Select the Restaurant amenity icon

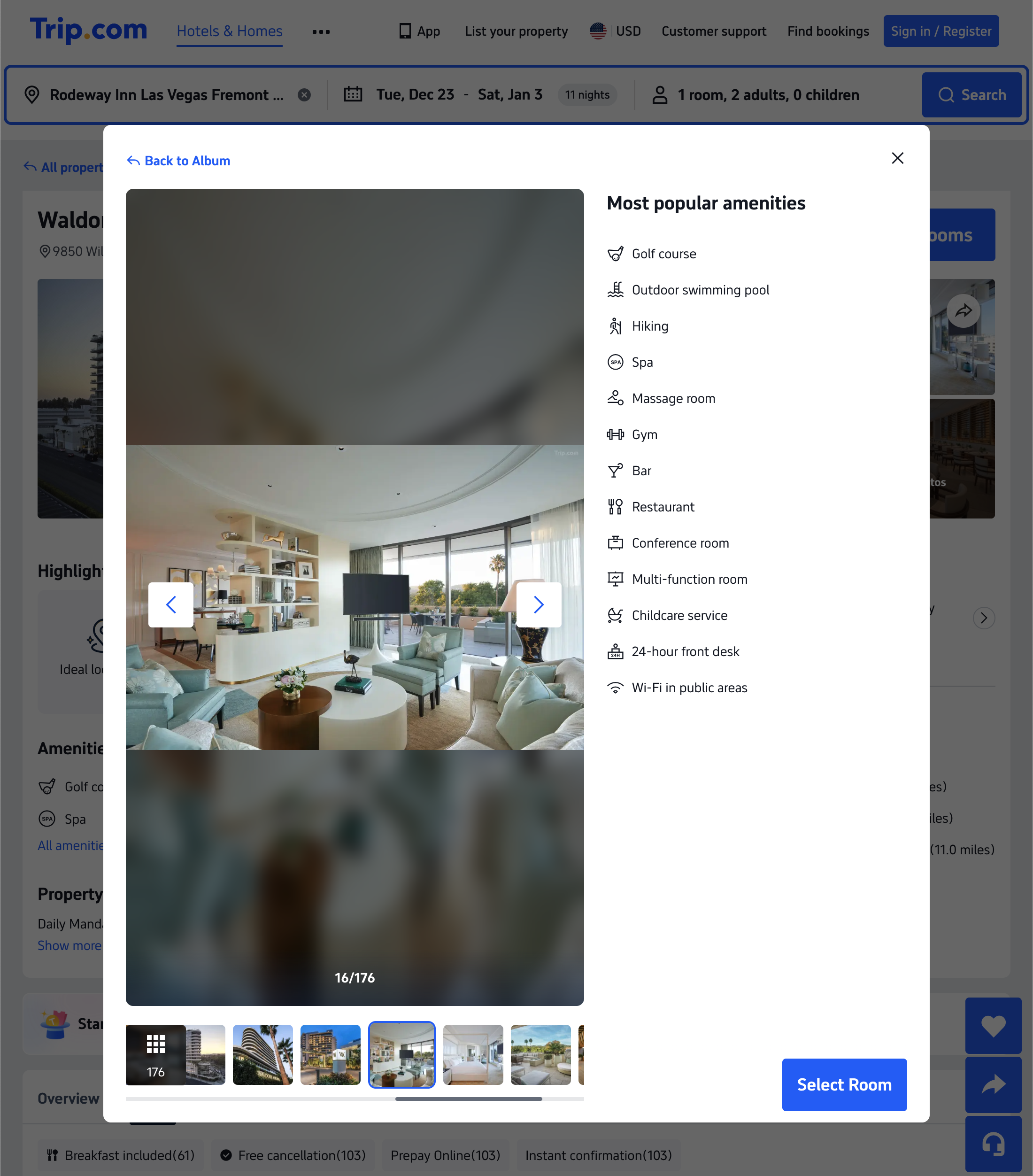click(x=616, y=506)
